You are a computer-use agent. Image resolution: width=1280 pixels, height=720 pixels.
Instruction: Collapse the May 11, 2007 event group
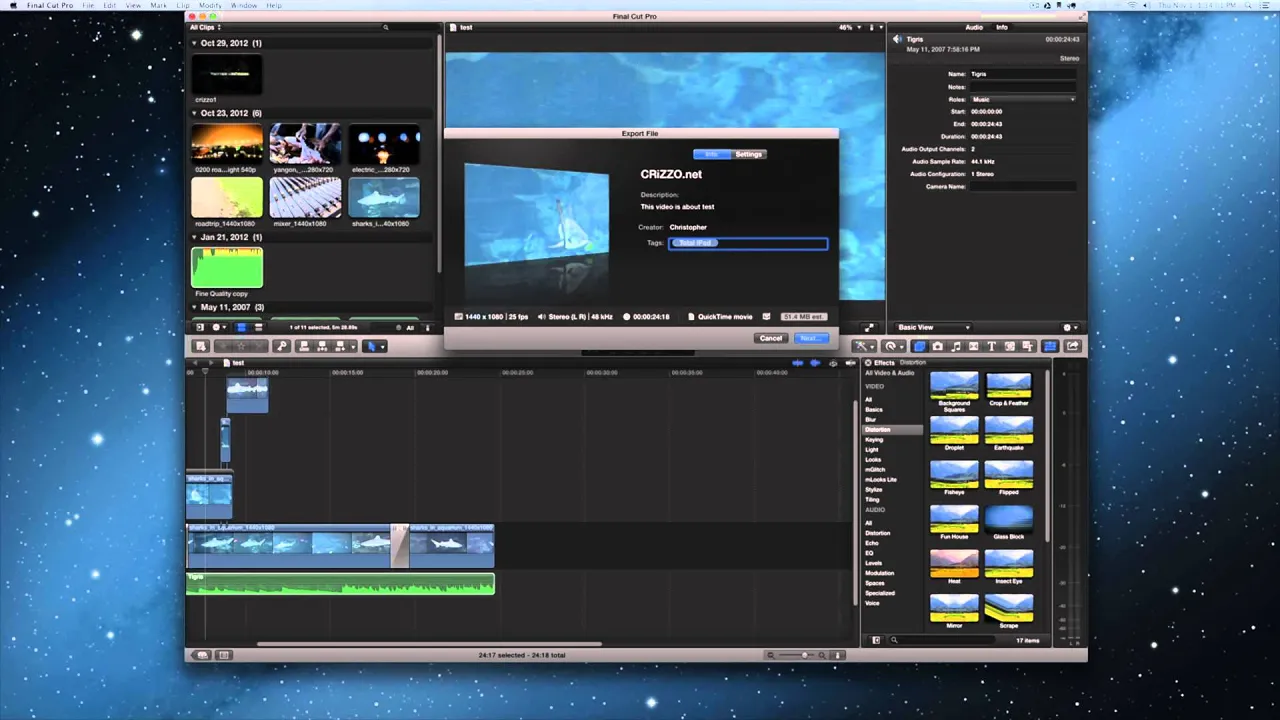195,307
